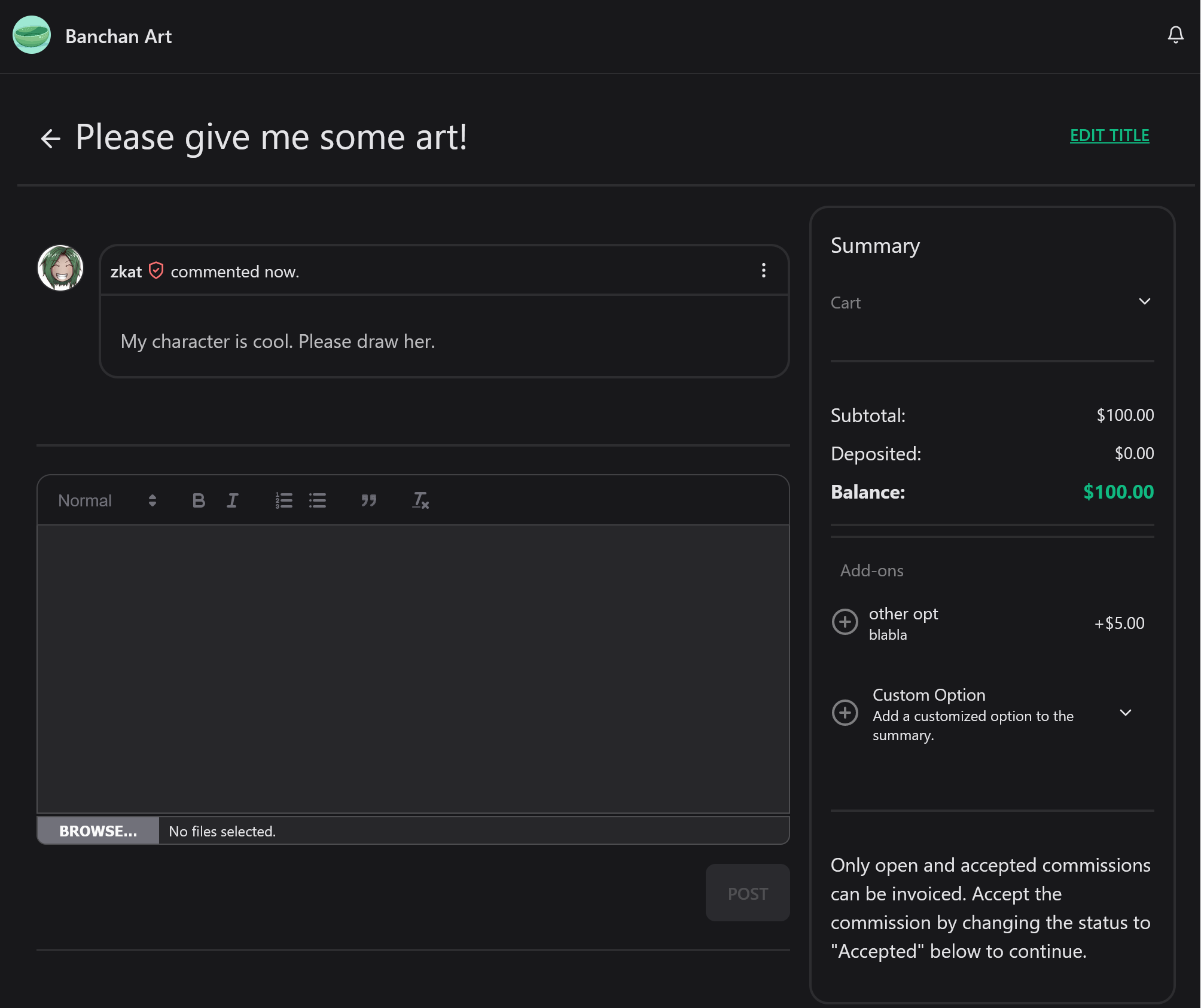
Task: Click the Edit Title link
Action: pos(1109,136)
